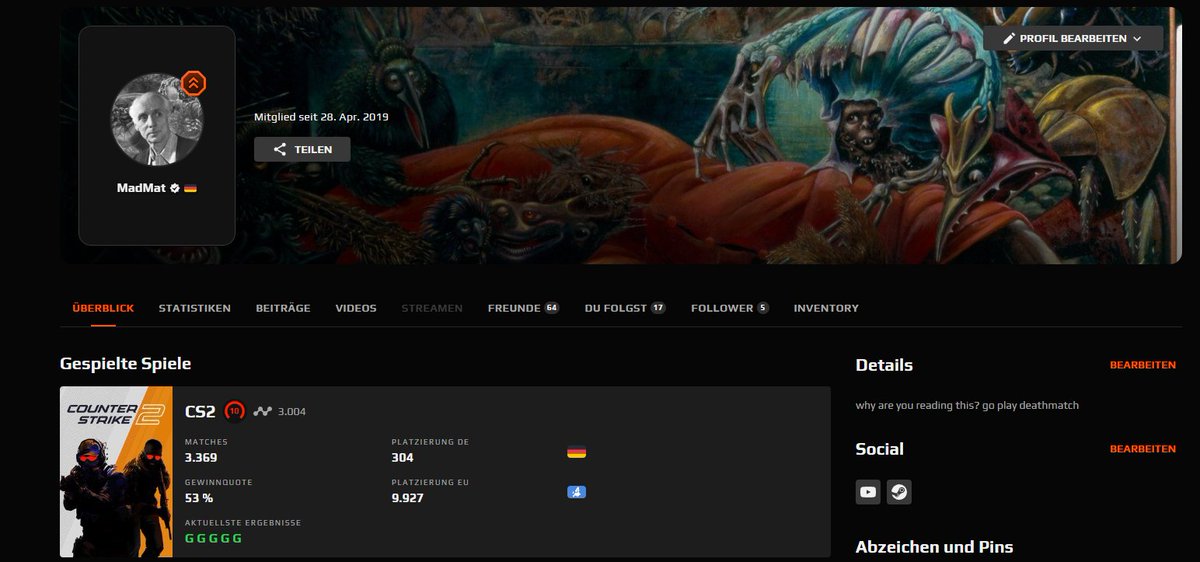Image resolution: width=1200 pixels, height=562 pixels.
Task: Click the Gewinnquote value 53 %
Action: 199,498
